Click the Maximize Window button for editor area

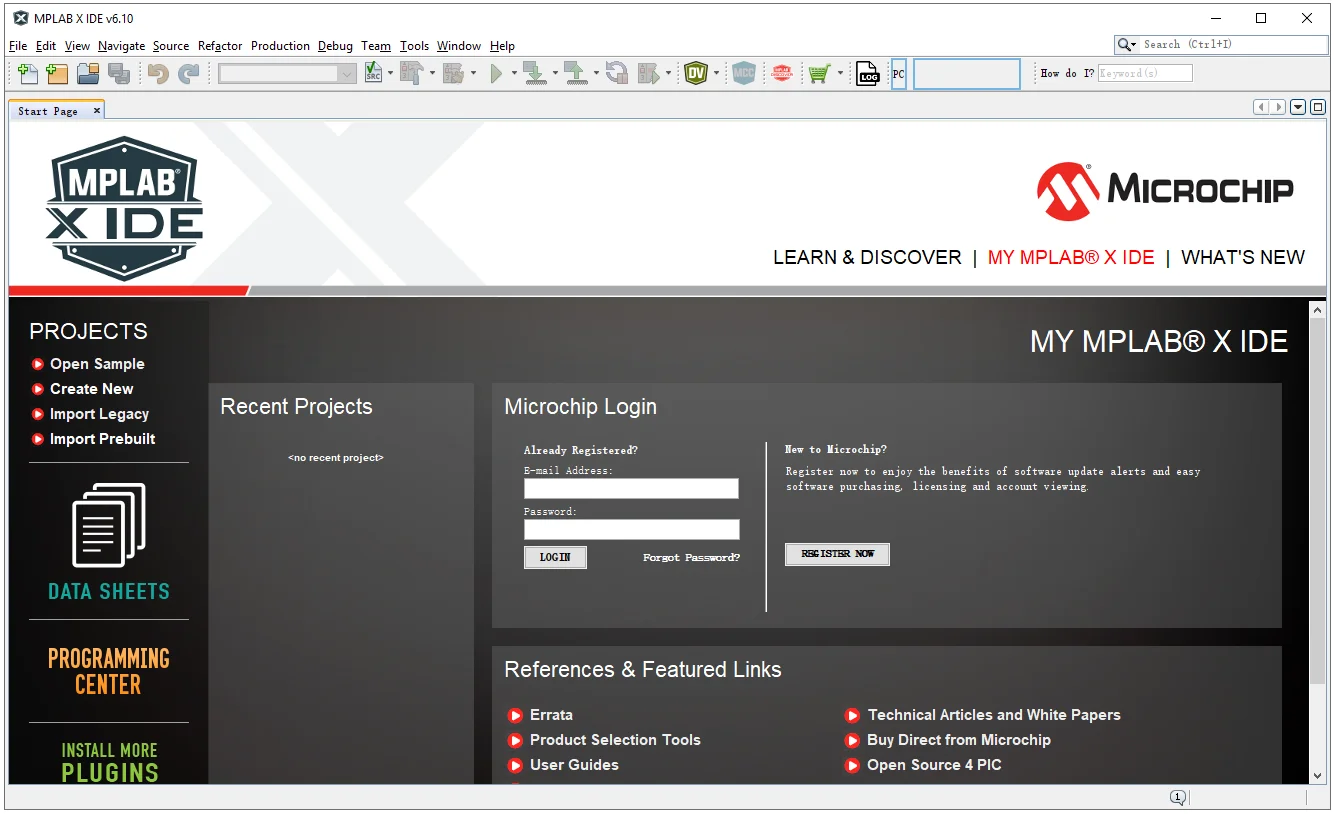coord(1318,107)
